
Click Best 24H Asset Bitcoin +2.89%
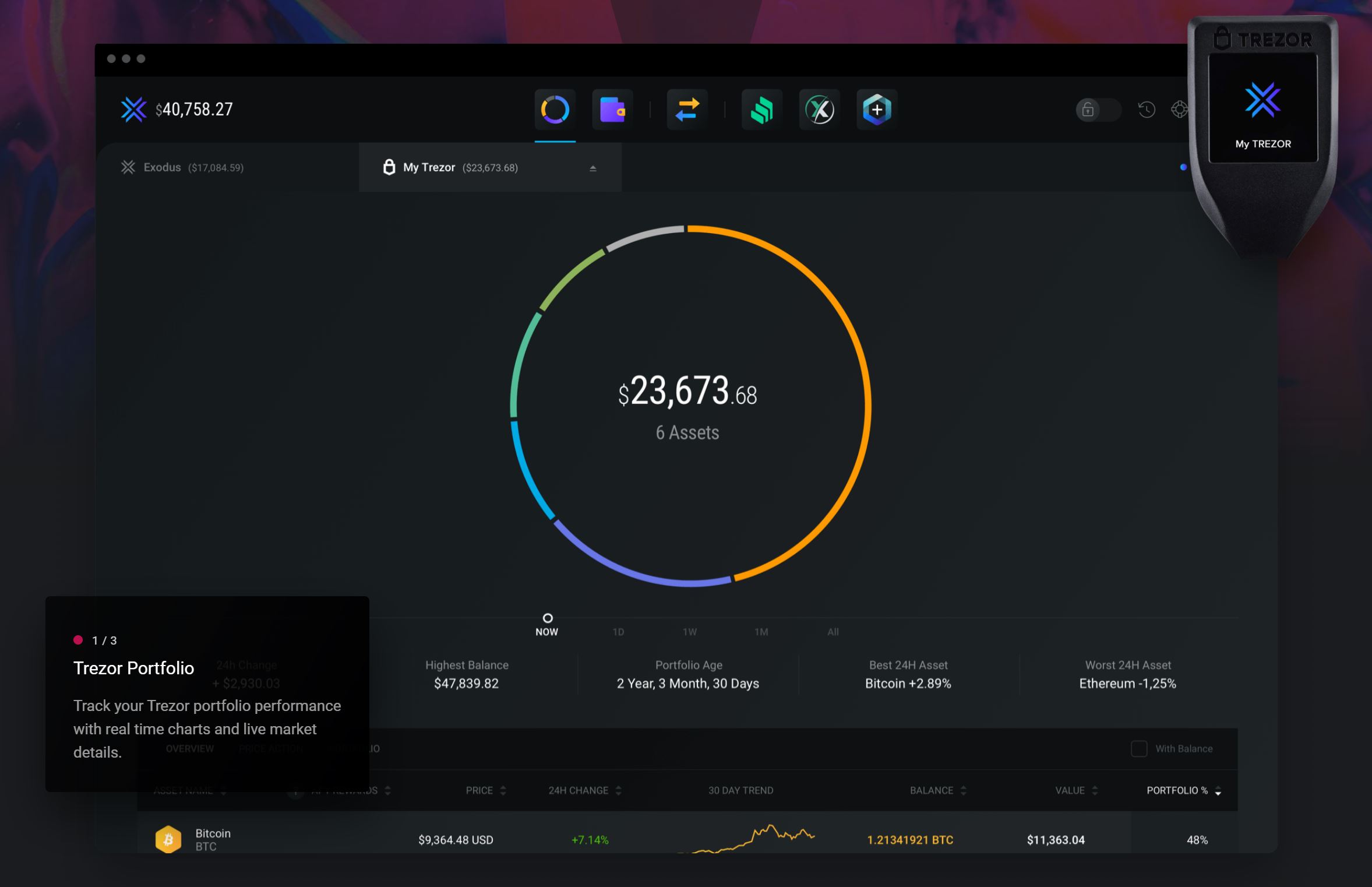point(908,684)
